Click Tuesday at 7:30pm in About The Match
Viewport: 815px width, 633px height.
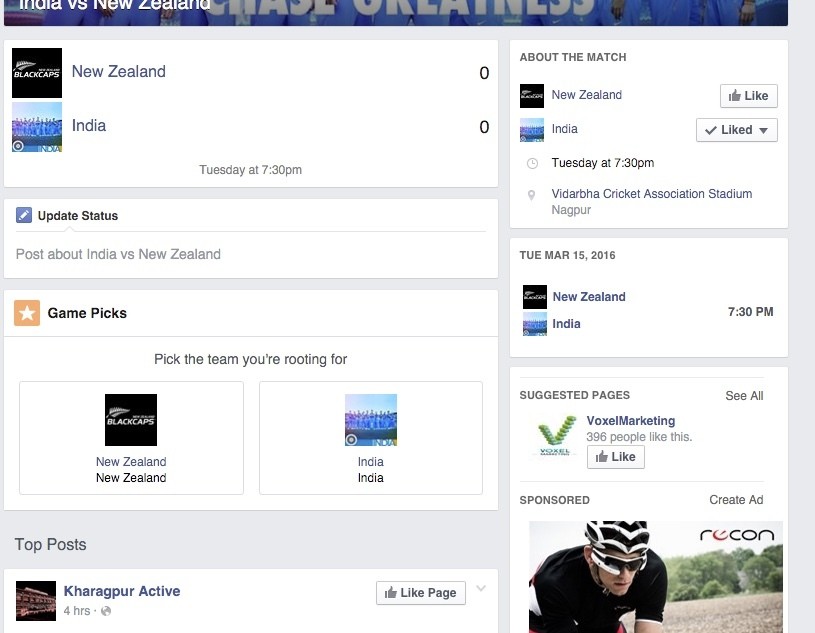[602, 163]
